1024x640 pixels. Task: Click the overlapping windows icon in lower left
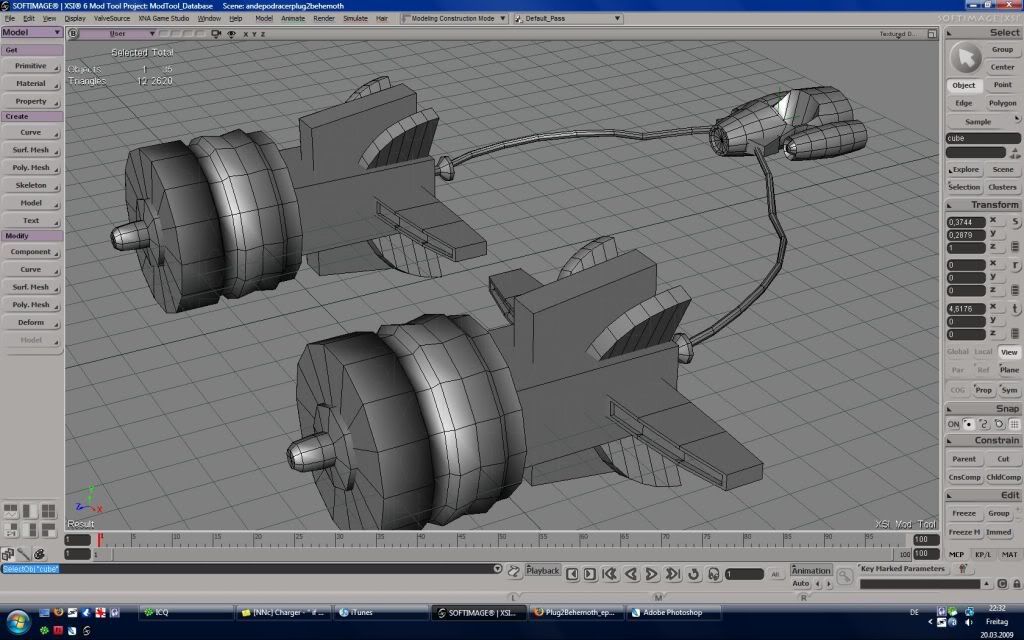click(x=8, y=554)
